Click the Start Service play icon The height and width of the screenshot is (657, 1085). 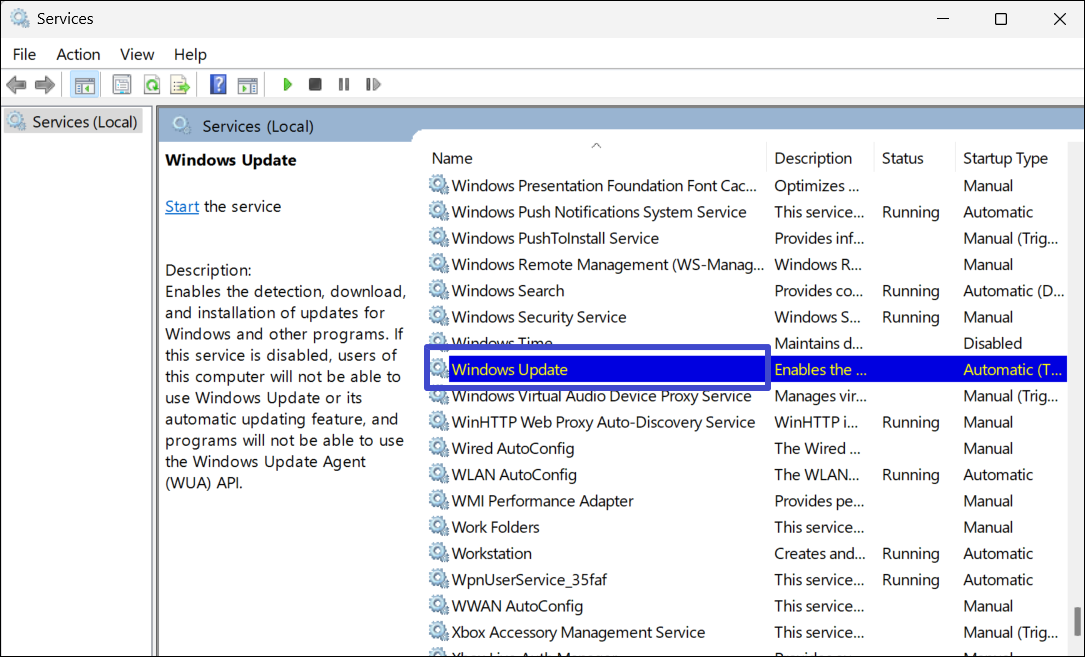tap(288, 85)
